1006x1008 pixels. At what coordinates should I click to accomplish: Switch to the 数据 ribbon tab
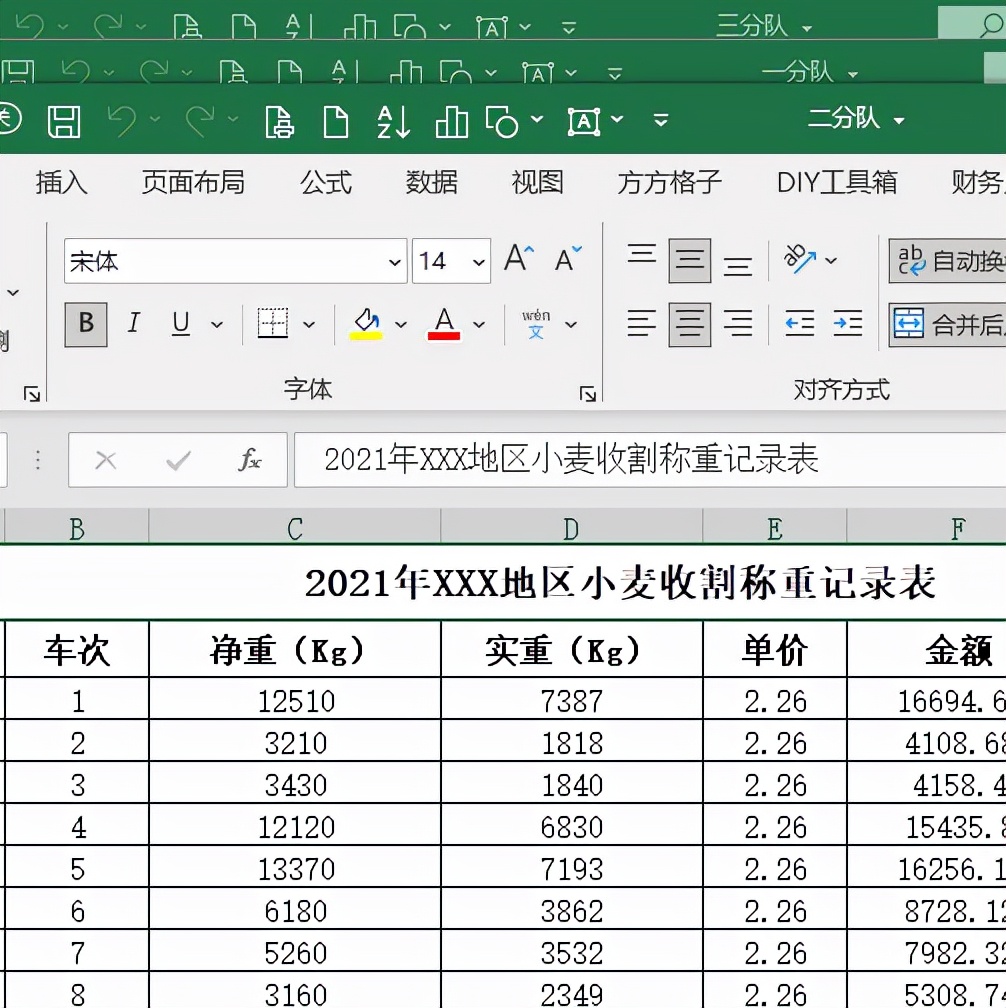(x=432, y=183)
